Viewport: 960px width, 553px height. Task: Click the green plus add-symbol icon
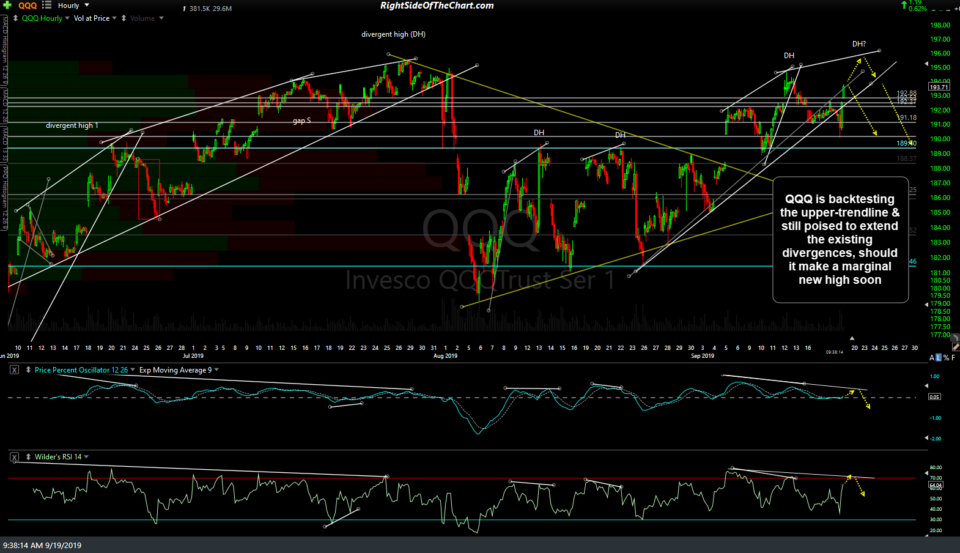click(7, 5)
